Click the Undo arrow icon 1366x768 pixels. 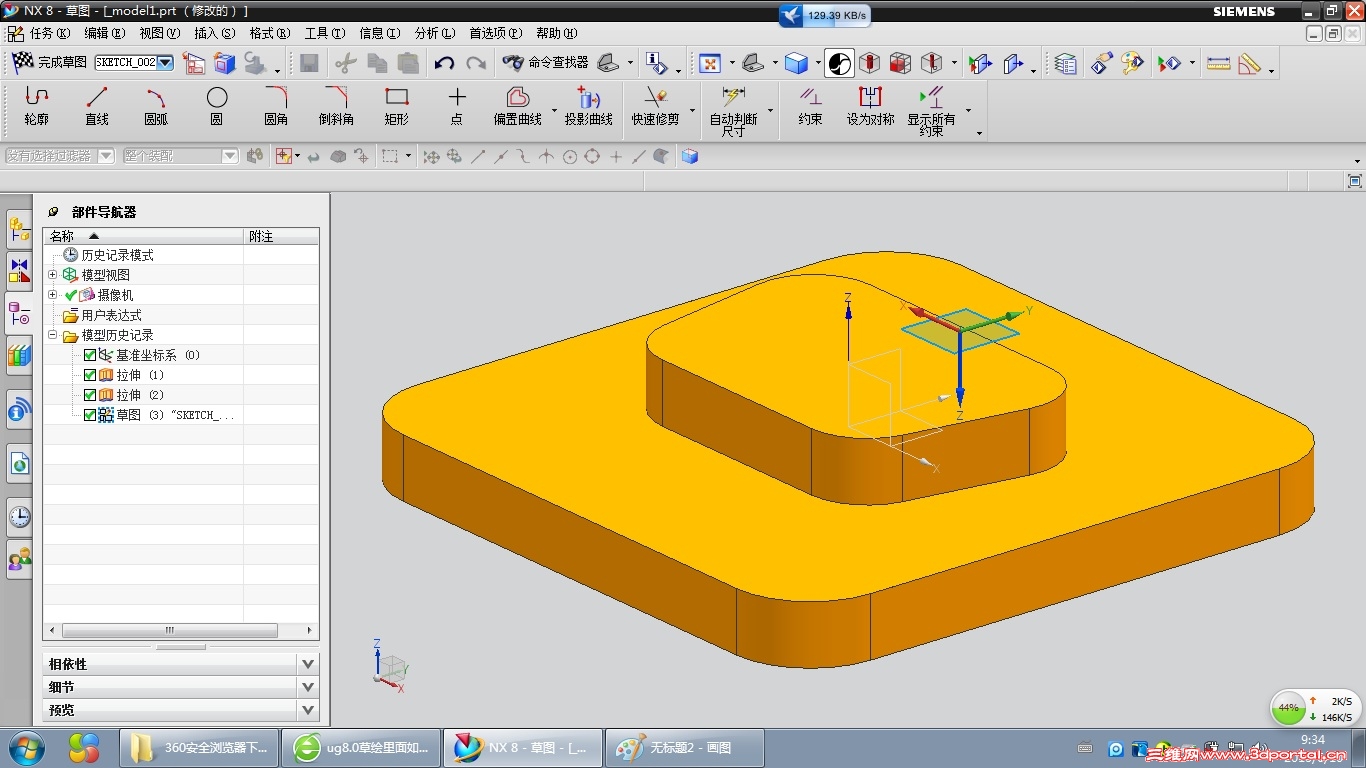click(x=445, y=63)
